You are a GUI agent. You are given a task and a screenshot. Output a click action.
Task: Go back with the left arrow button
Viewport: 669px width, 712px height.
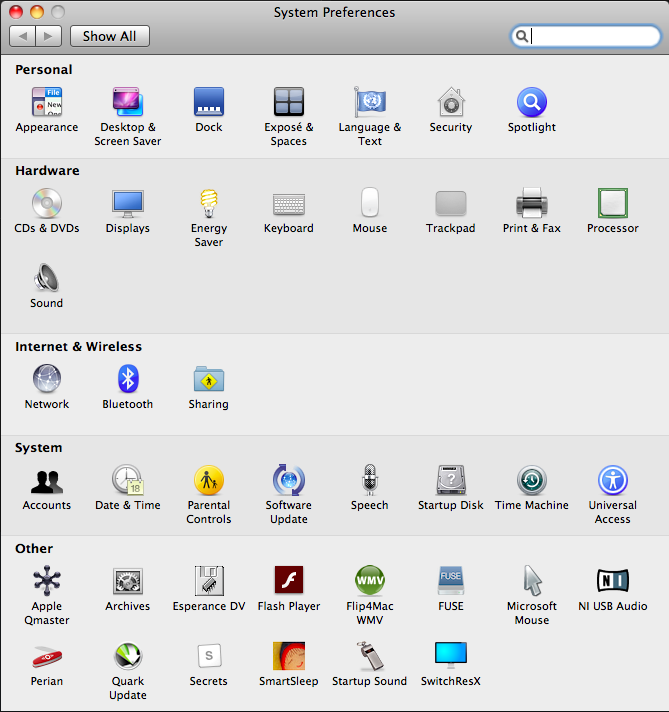(x=22, y=36)
